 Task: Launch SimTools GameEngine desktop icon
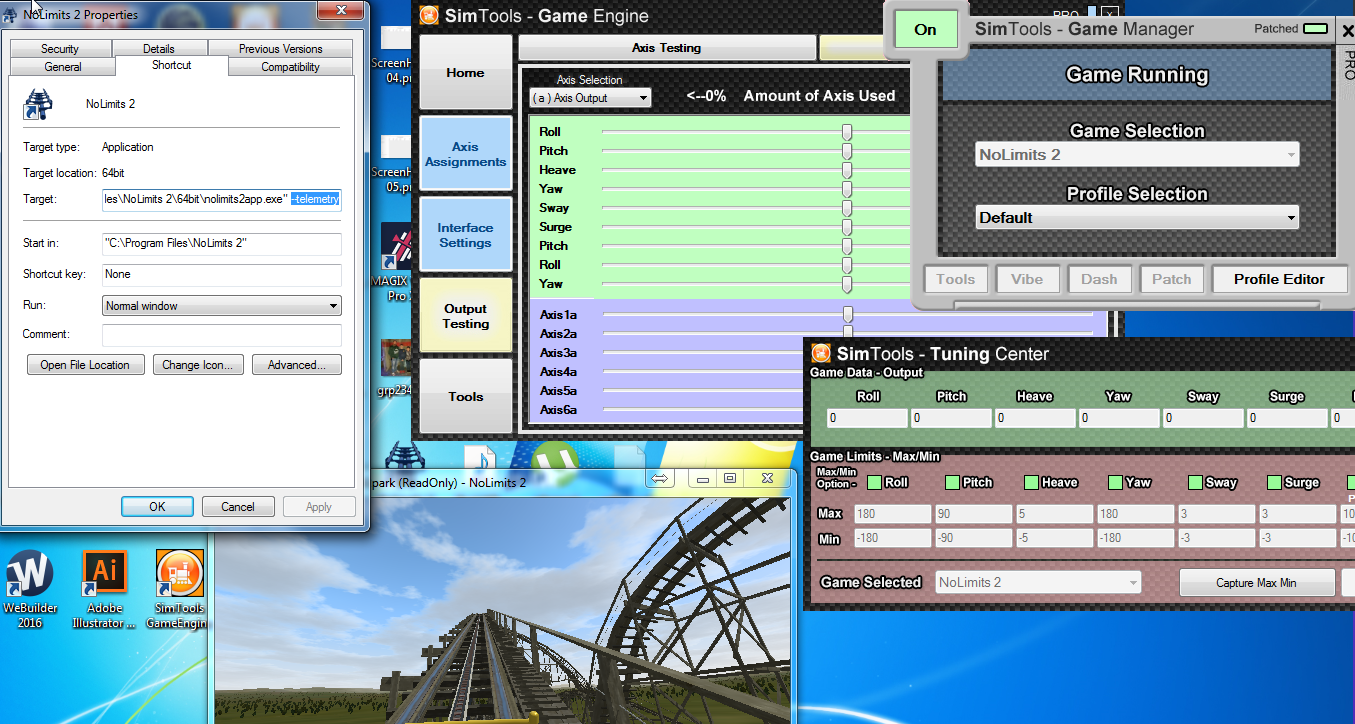coord(180,589)
